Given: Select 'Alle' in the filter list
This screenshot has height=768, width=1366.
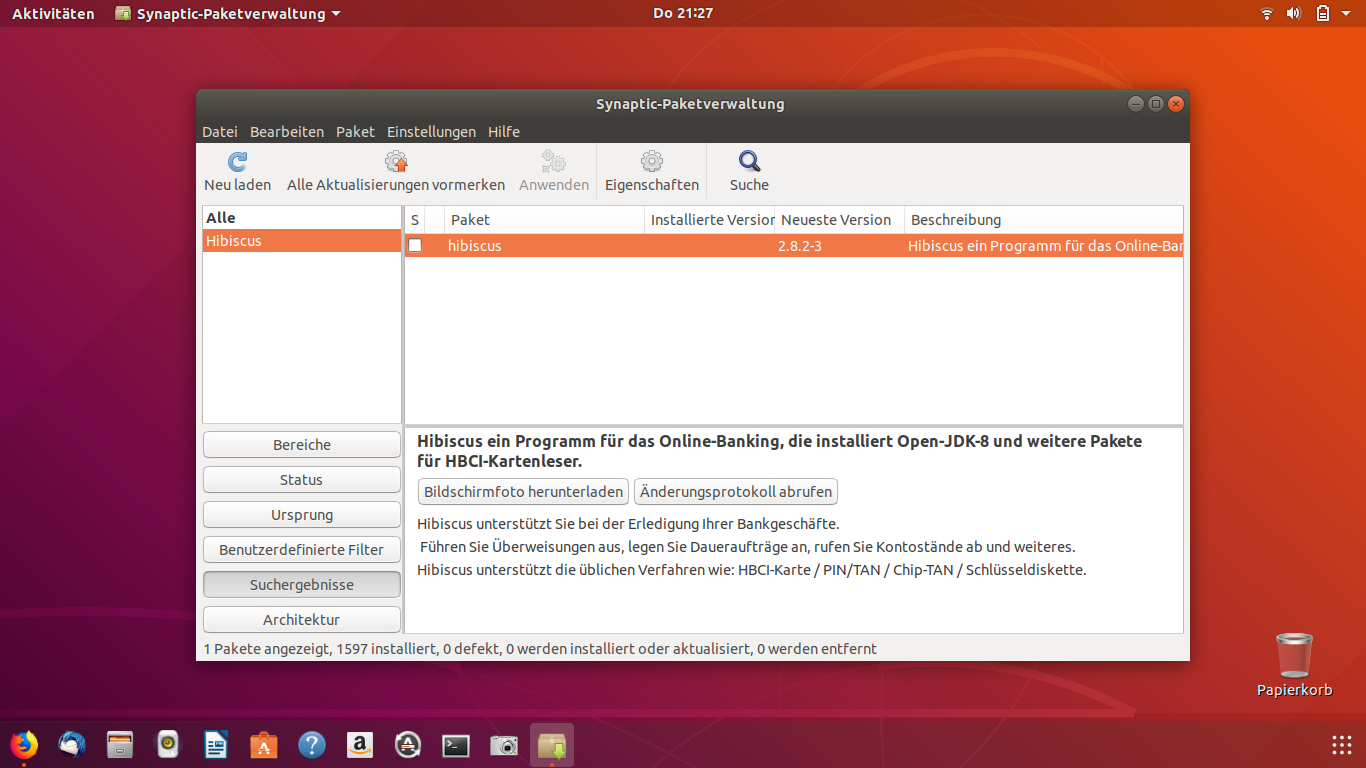Looking at the screenshot, I should [302, 218].
